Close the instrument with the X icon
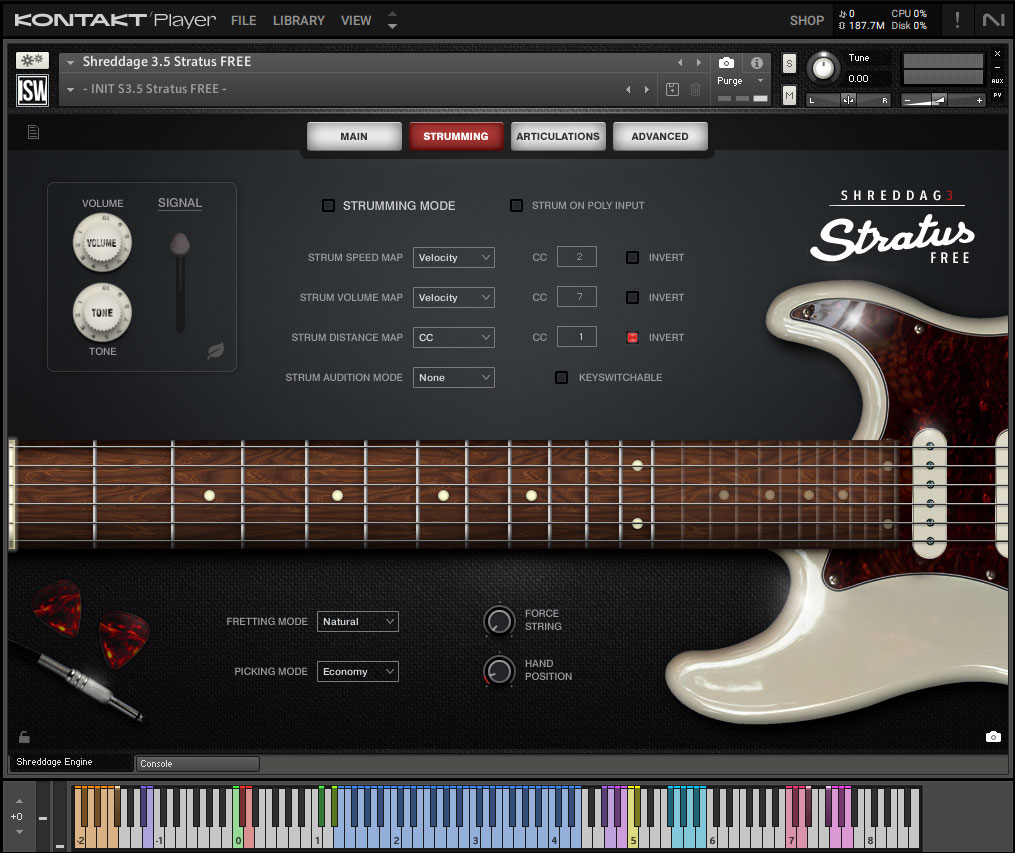This screenshot has width=1015, height=853. [x=998, y=54]
